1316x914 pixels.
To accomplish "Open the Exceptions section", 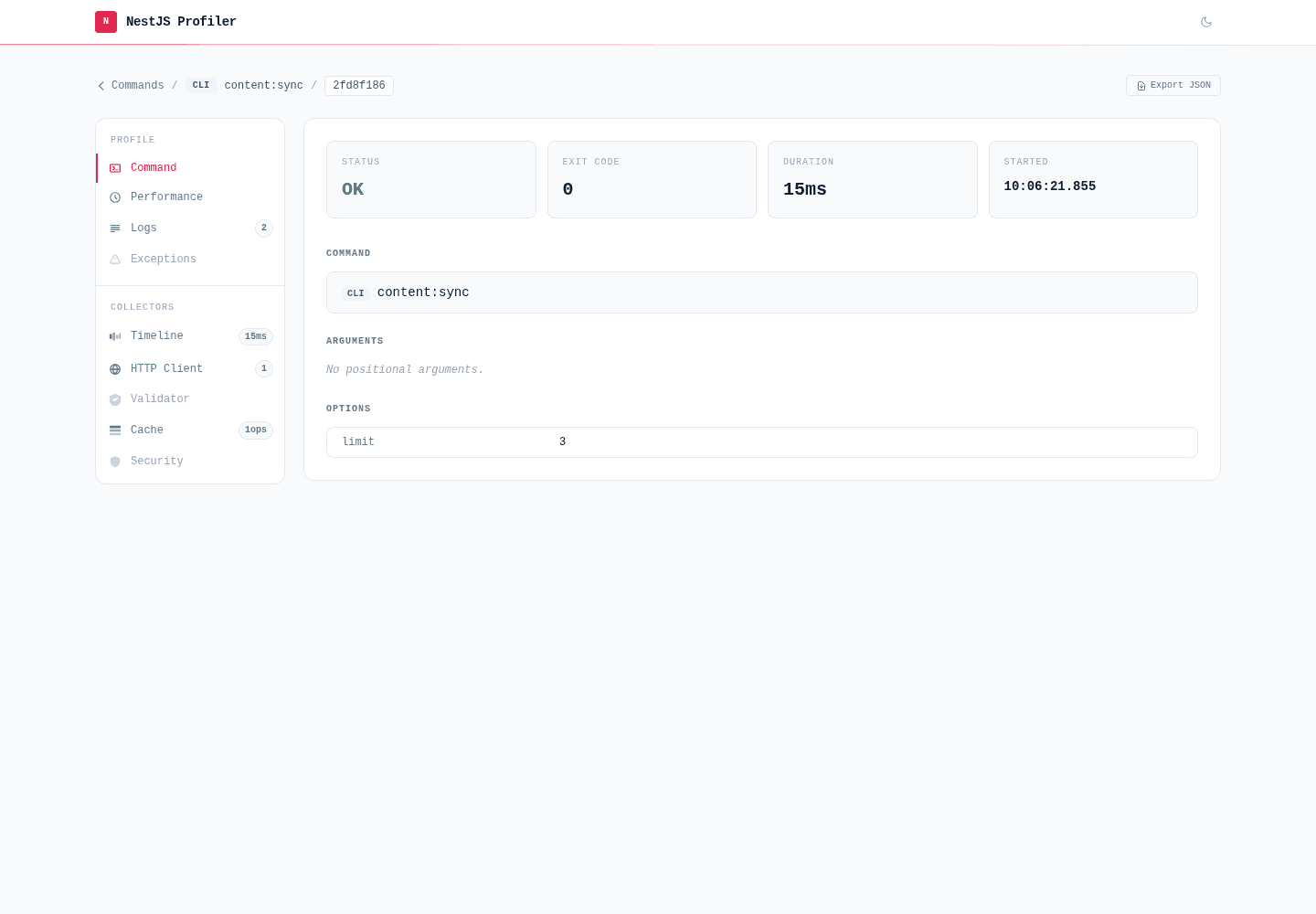I will 190,260.
